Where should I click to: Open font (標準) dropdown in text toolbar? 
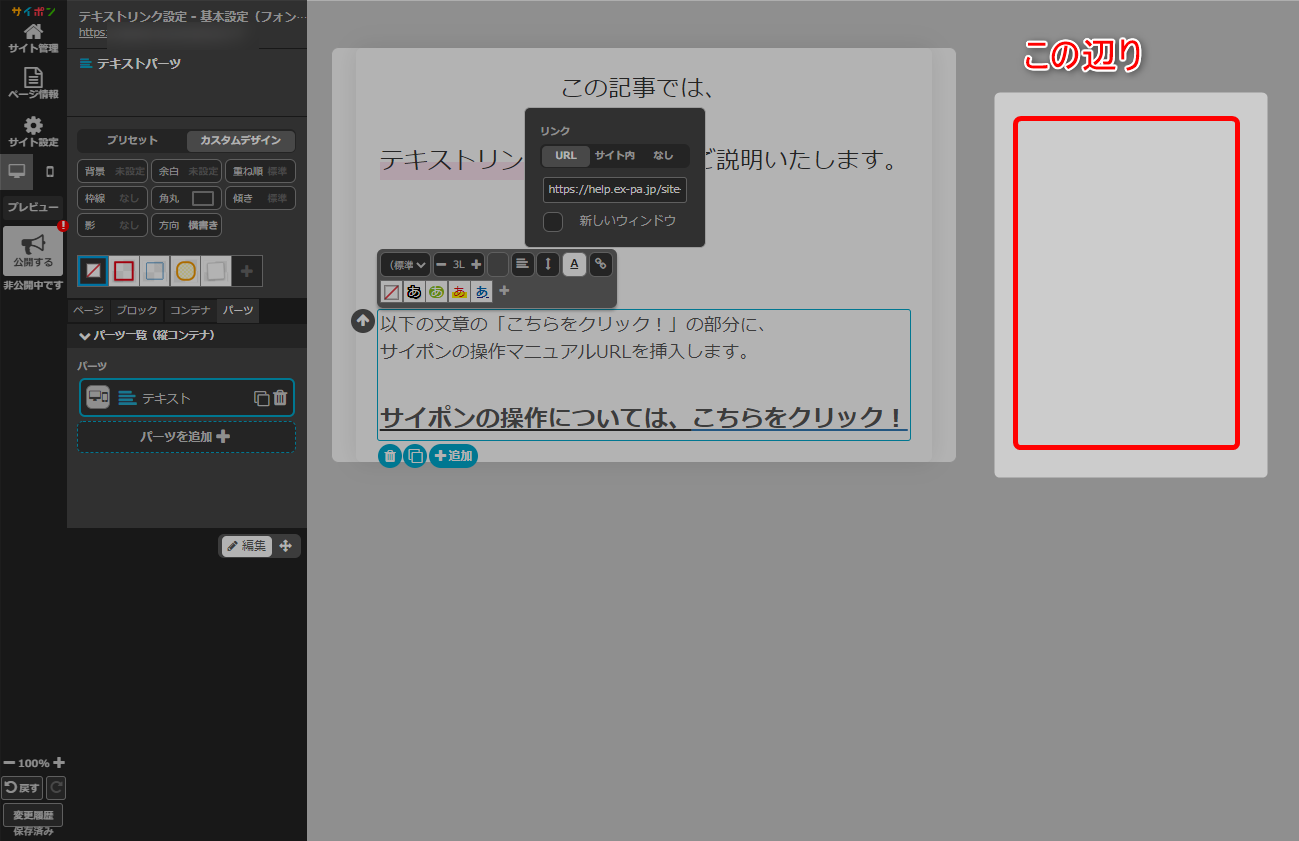[x=405, y=265]
